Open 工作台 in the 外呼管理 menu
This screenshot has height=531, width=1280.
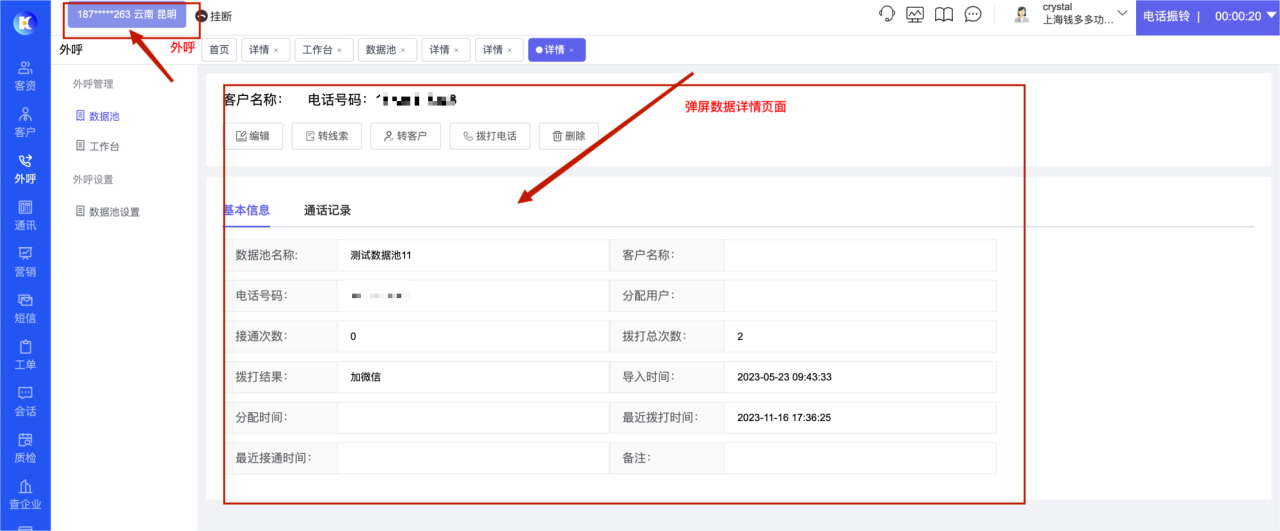pos(98,146)
